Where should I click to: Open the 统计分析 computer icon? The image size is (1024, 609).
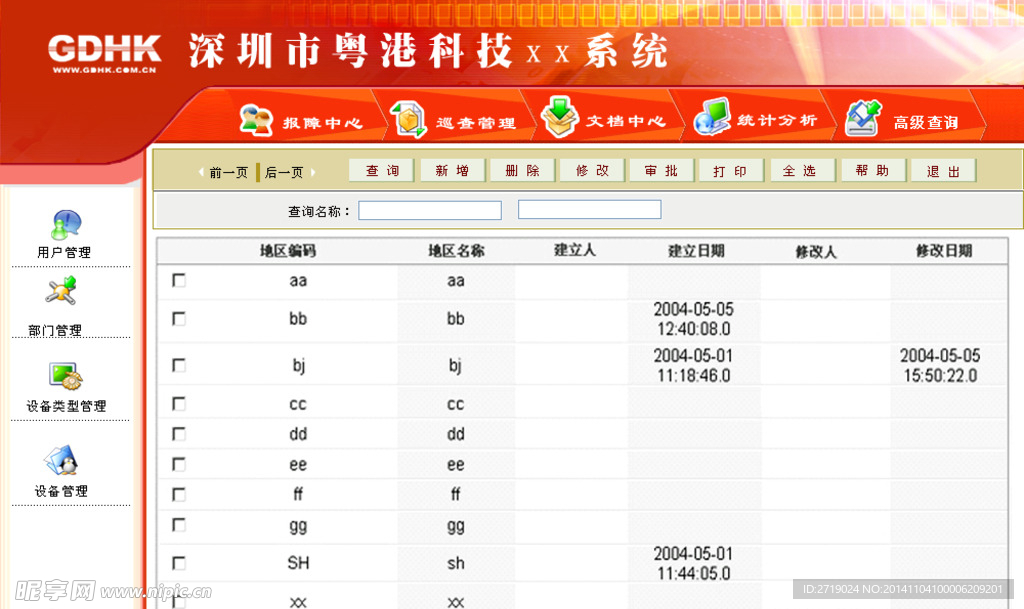click(712, 117)
